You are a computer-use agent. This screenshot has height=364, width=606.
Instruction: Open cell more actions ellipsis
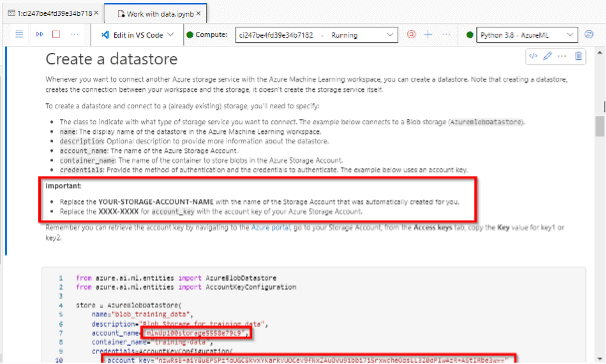coord(562,56)
